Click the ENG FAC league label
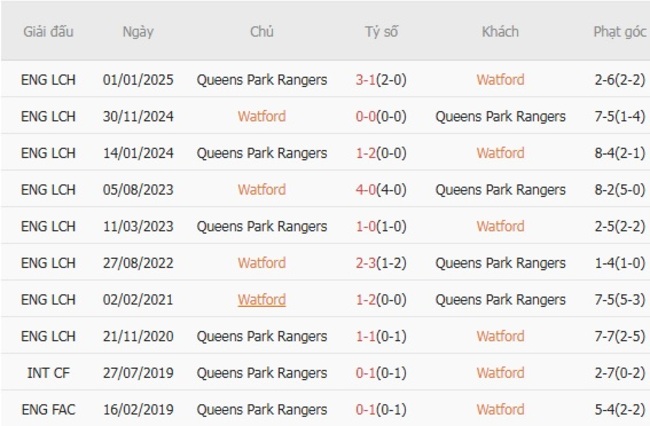650x426 pixels. (x=48, y=409)
